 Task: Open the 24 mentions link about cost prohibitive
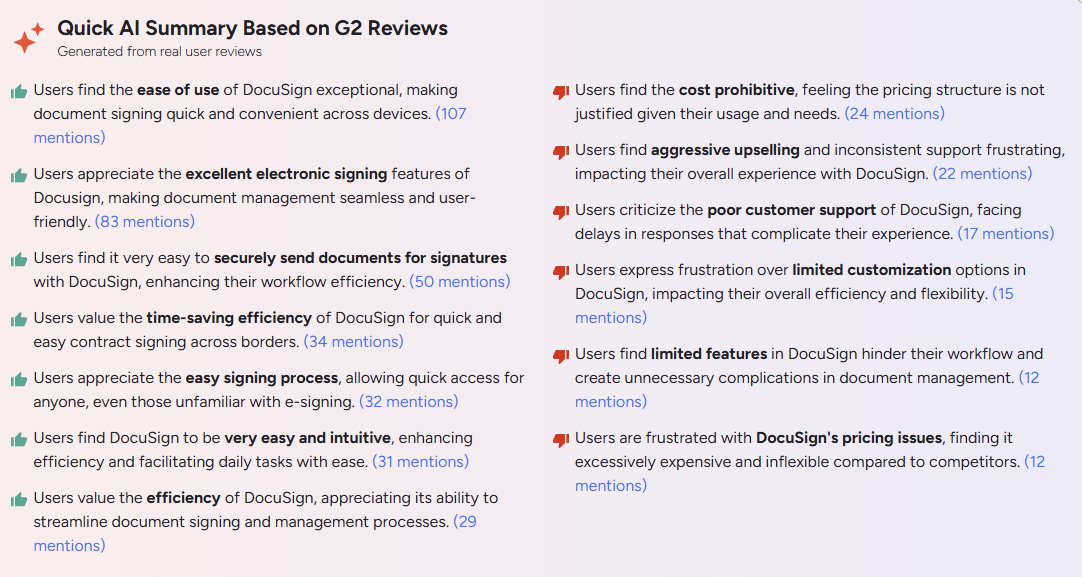[x=895, y=113]
